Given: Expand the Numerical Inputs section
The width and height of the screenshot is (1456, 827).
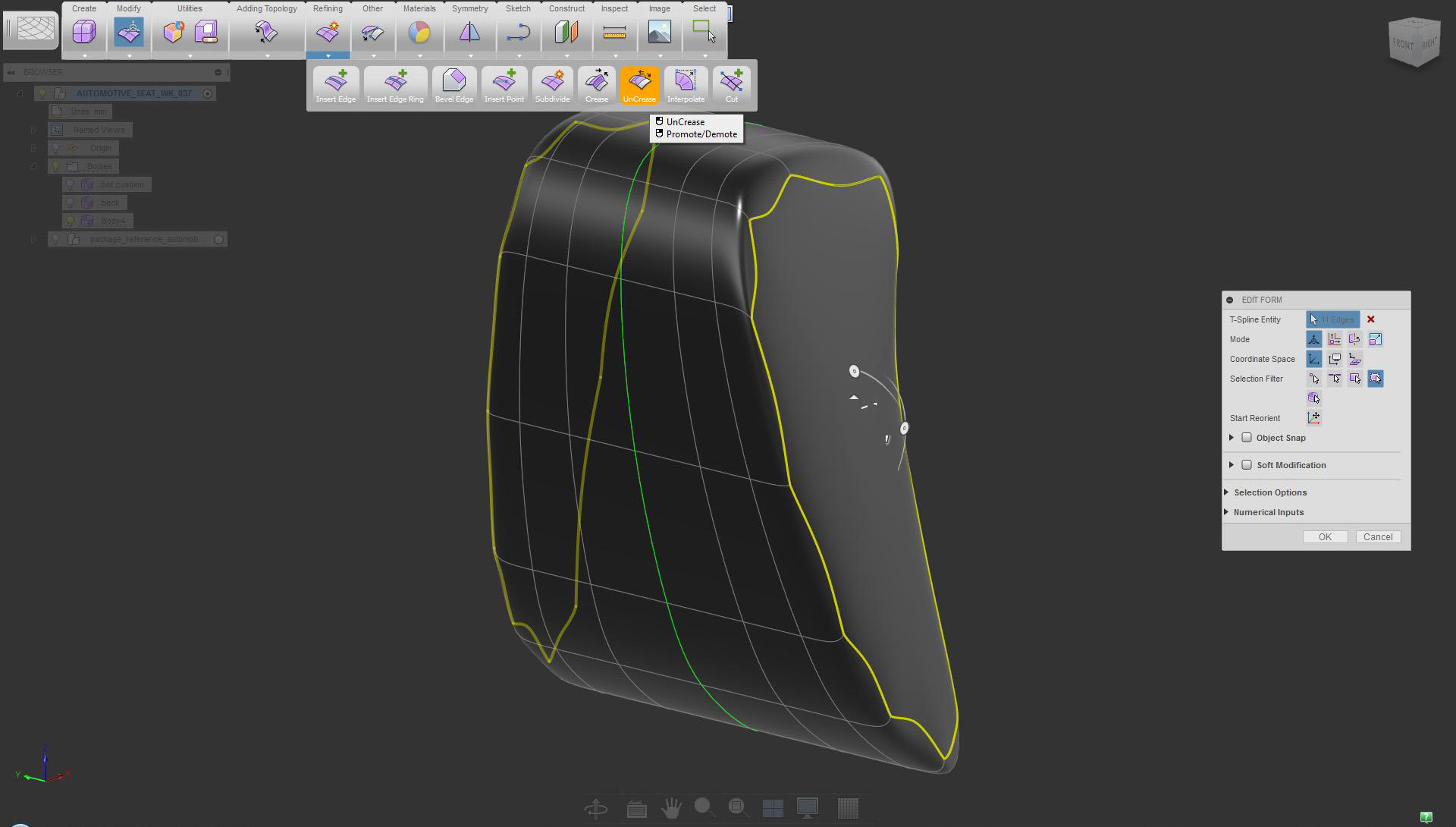Looking at the screenshot, I should [x=1268, y=512].
